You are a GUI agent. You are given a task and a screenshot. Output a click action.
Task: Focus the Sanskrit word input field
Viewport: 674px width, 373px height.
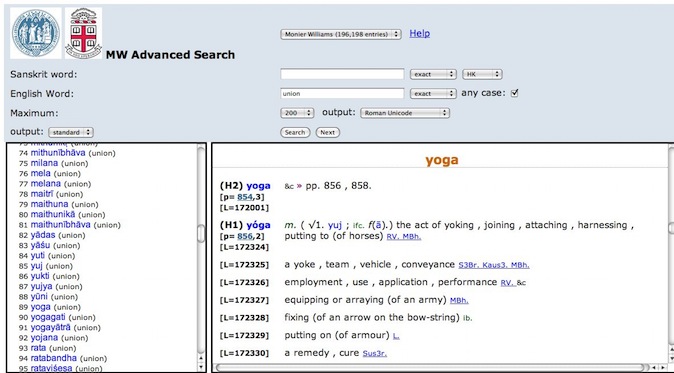pyautogui.click(x=342, y=74)
